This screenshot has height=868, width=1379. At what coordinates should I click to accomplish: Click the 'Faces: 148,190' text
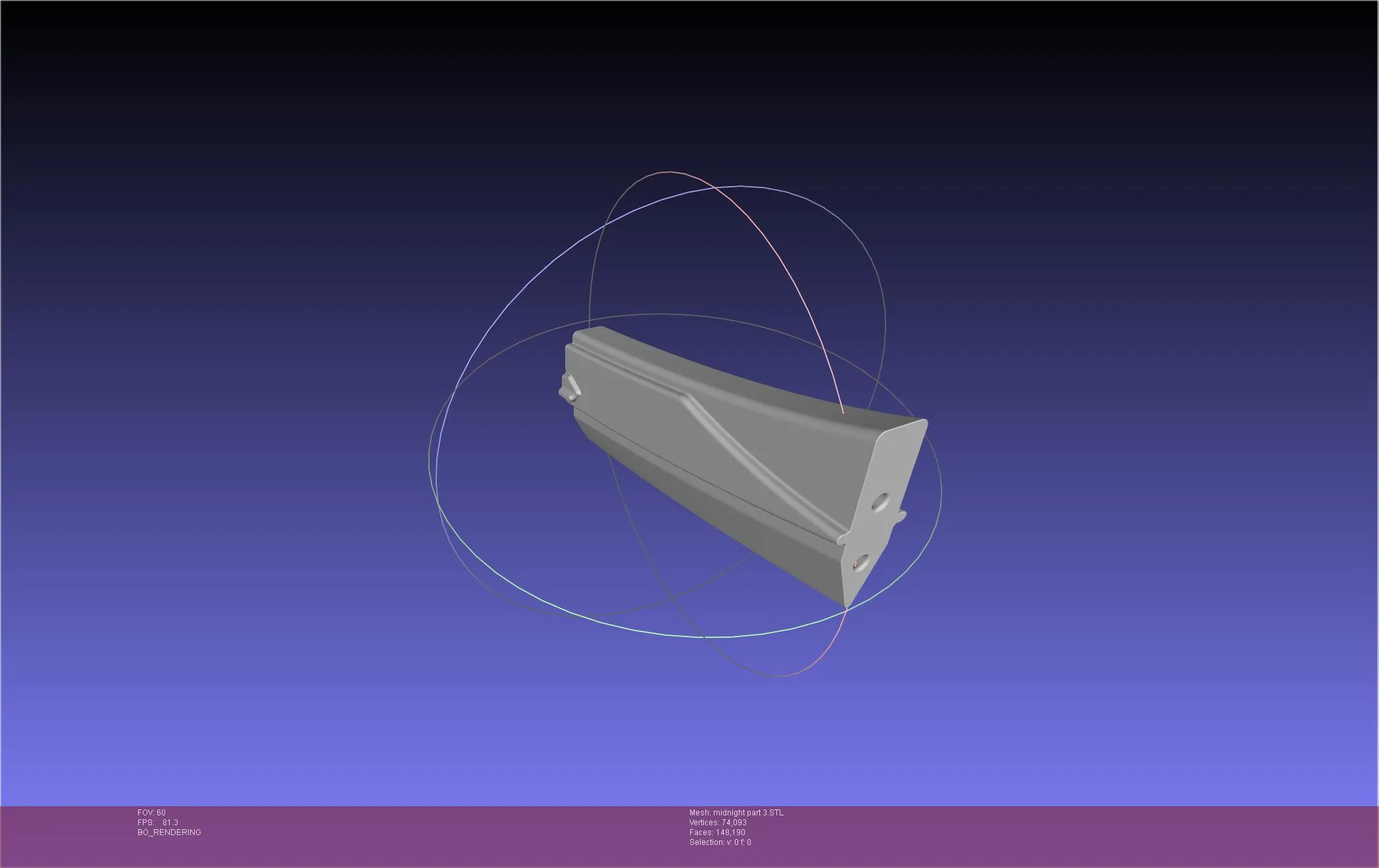pyautogui.click(x=717, y=832)
